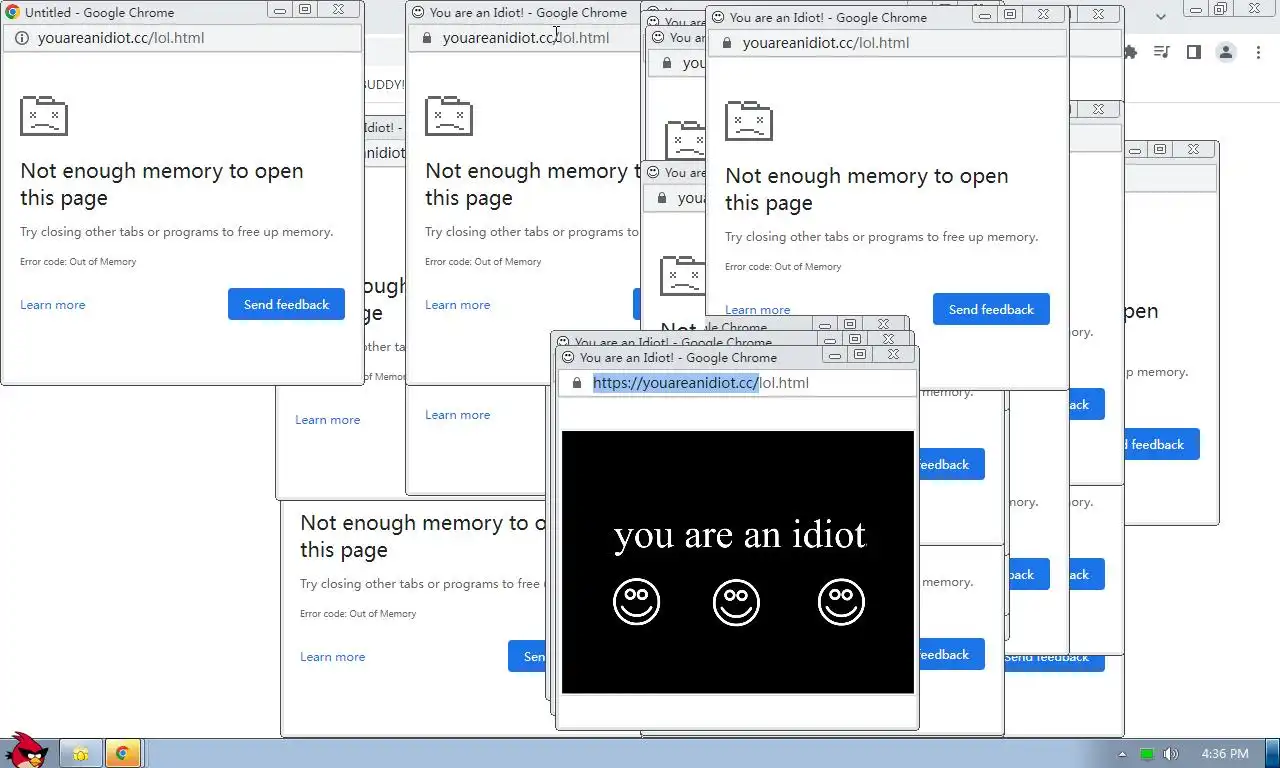
Task: Show hidden tray icons arrow
Action: coord(1122,754)
